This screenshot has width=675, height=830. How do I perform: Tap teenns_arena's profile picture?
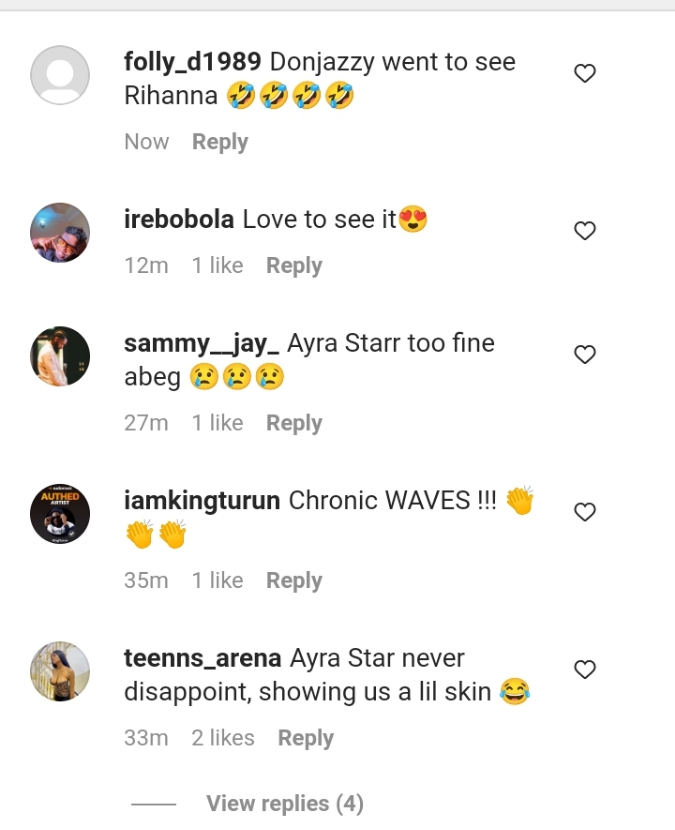pyautogui.click(x=60, y=671)
